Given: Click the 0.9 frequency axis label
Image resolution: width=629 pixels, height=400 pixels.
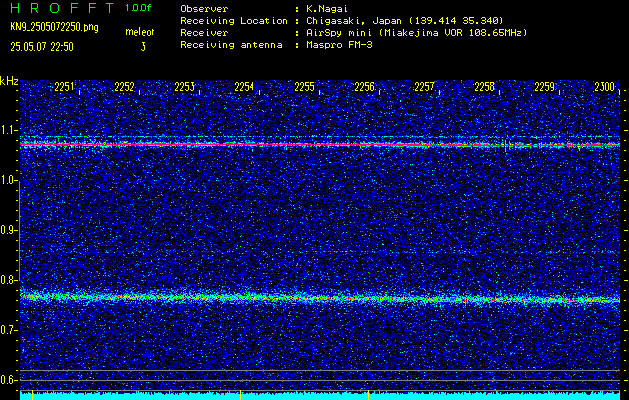Looking at the screenshot, I should coord(8,230).
